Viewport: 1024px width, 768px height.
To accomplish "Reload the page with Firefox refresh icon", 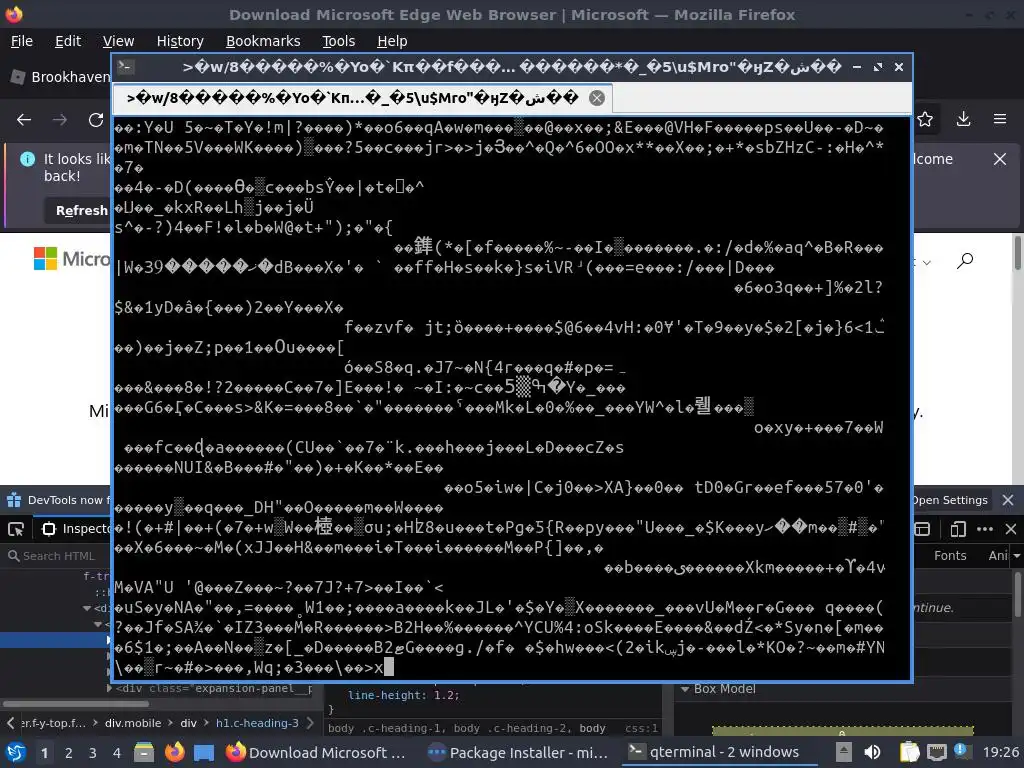I will (96, 120).
